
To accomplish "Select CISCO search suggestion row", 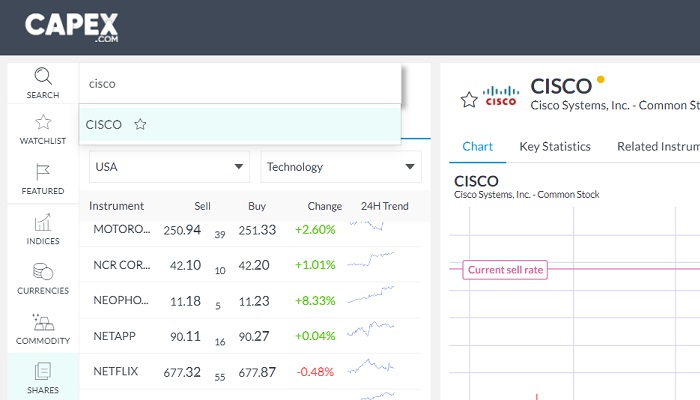I will [x=240, y=124].
